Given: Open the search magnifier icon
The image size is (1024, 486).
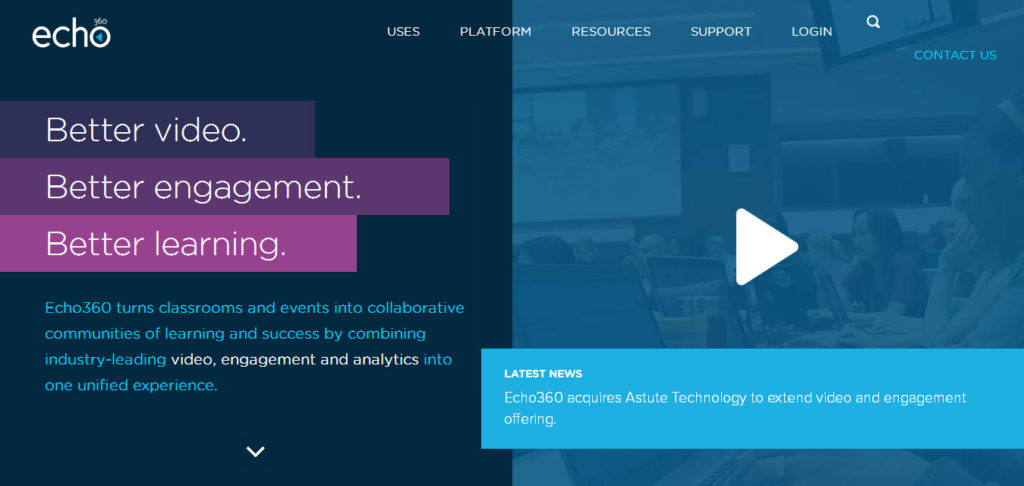Looking at the screenshot, I should coord(873,22).
